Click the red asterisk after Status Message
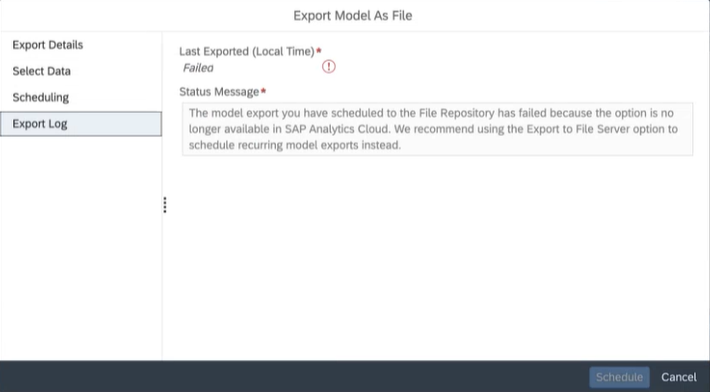The width and height of the screenshot is (710, 392). pos(264,91)
